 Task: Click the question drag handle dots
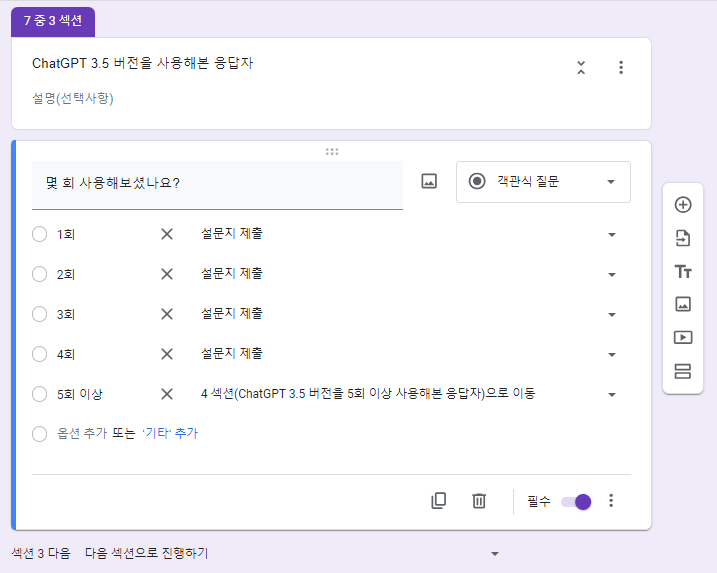click(x=332, y=152)
